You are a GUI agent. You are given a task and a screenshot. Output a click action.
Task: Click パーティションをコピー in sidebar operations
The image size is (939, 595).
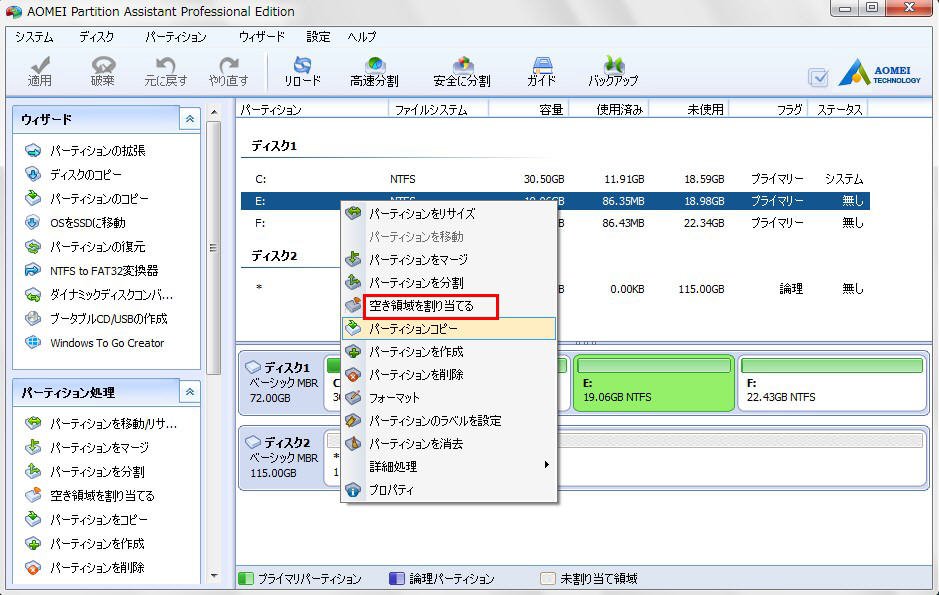(99, 520)
